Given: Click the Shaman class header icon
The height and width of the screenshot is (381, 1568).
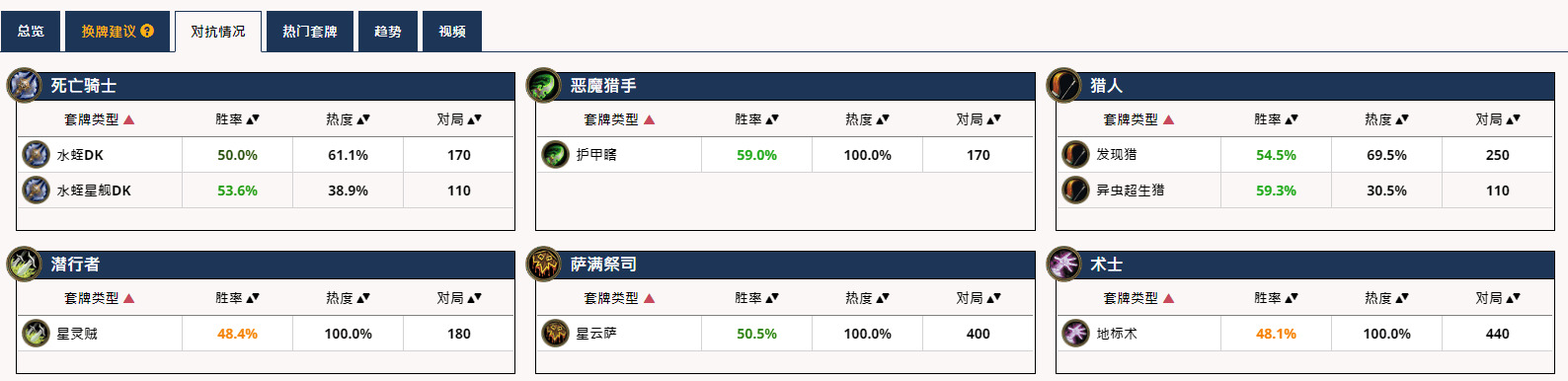Looking at the screenshot, I should click(x=543, y=265).
